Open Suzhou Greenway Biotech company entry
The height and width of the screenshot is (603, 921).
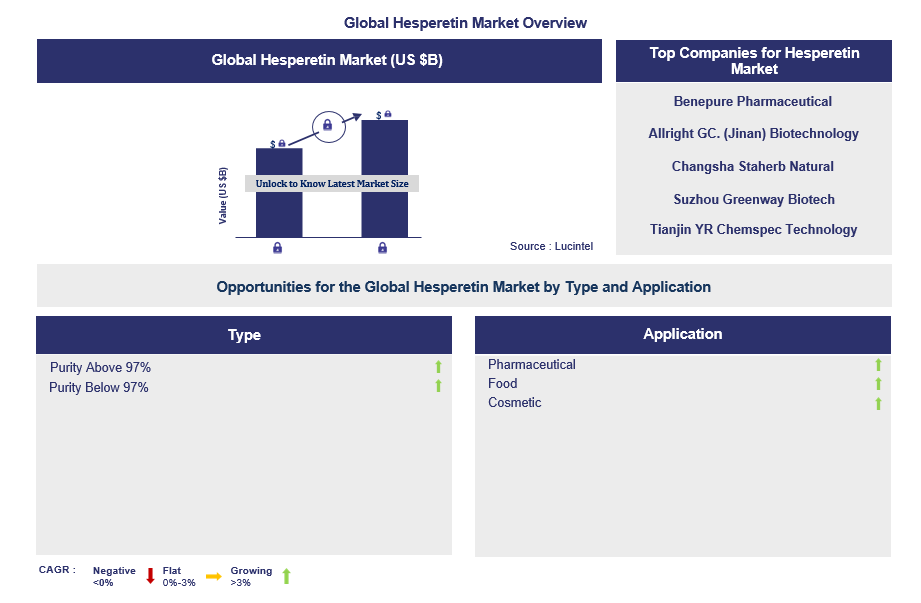click(753, 199)
